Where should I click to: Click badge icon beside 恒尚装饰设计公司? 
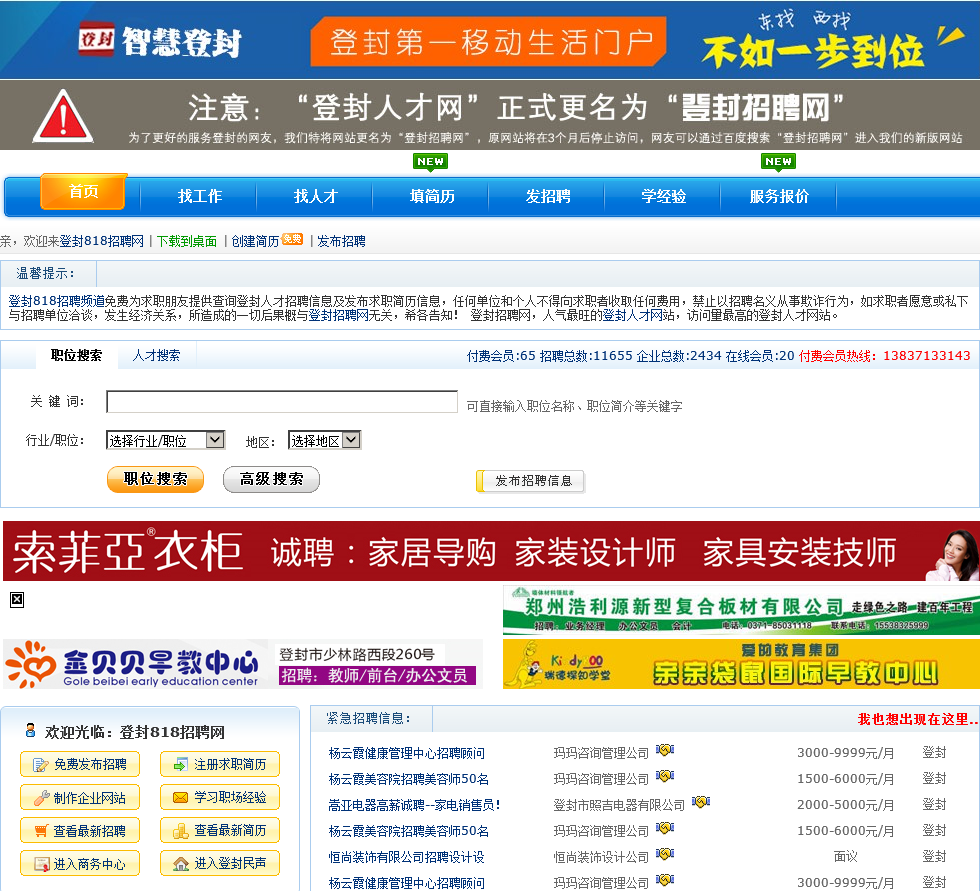click(665, 854)
